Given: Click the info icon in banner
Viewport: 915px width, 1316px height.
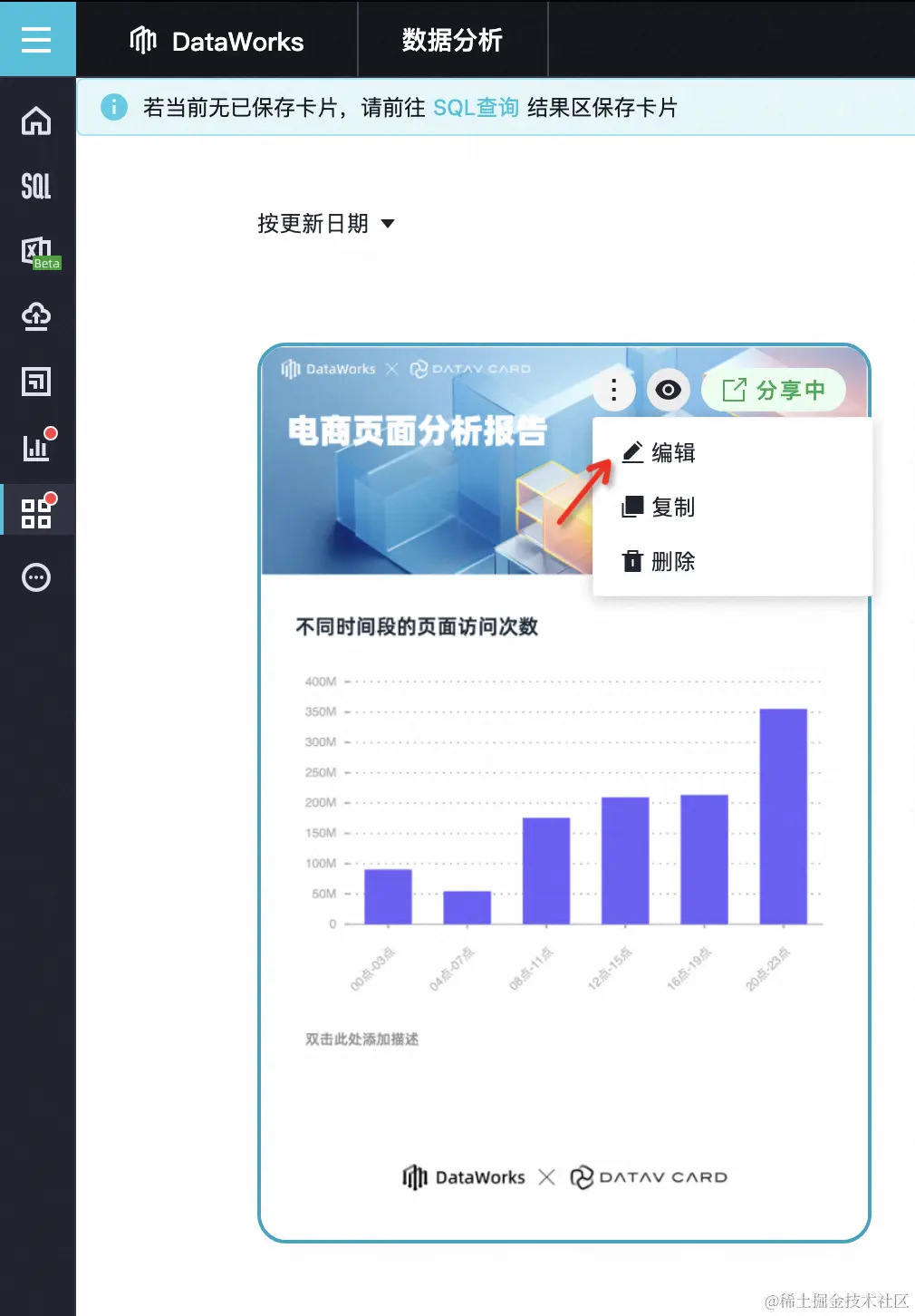Looking at the screenshot, I should 114,107.
